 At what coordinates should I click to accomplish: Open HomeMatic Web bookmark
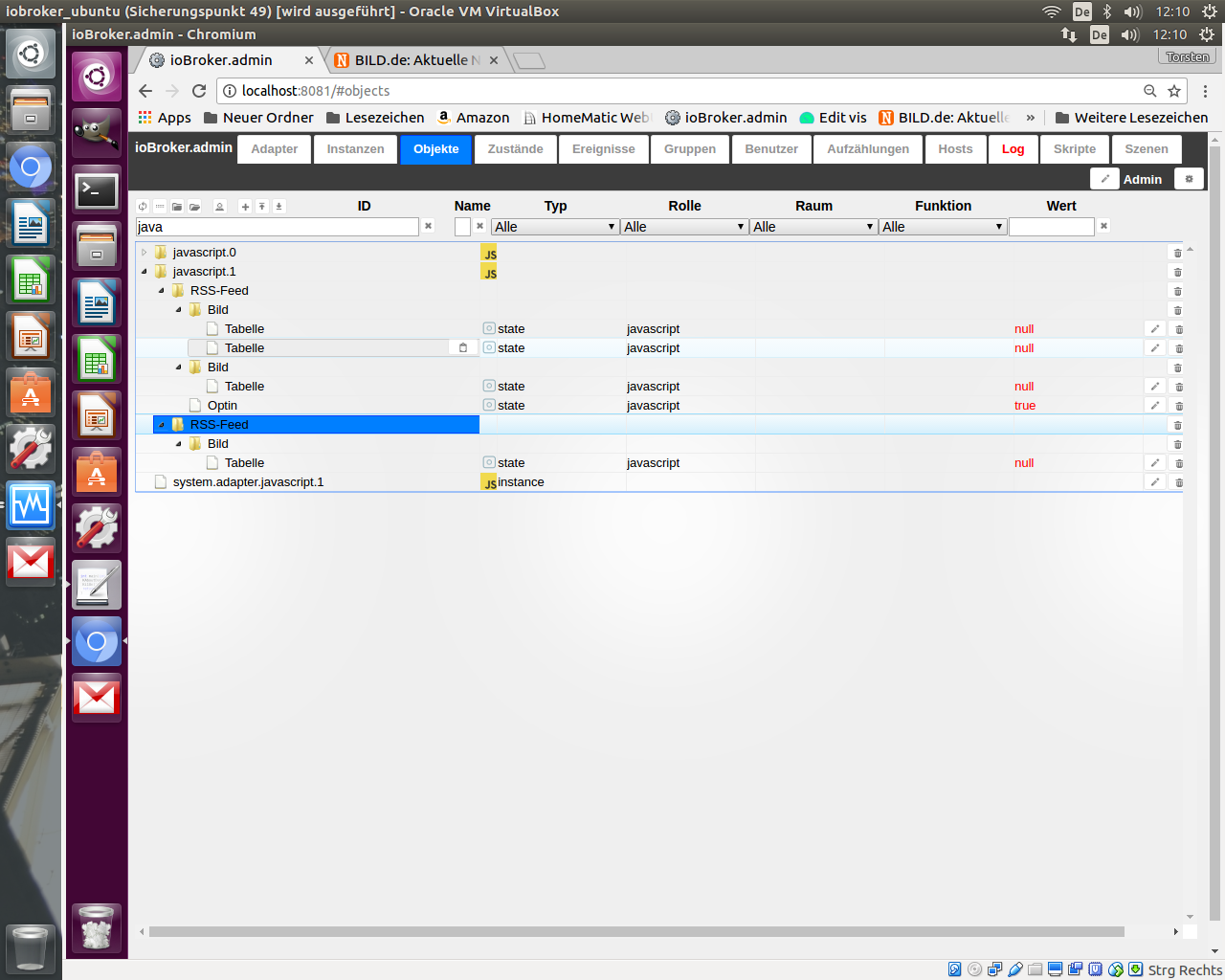587,118
